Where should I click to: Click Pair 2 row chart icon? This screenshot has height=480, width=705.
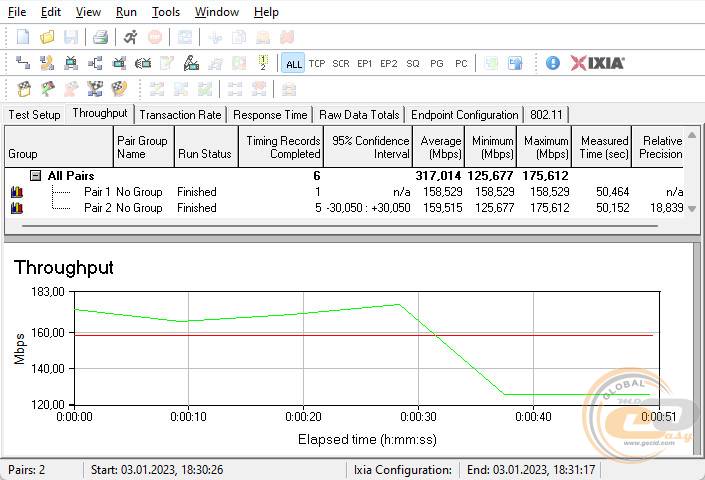coord(17,208)
